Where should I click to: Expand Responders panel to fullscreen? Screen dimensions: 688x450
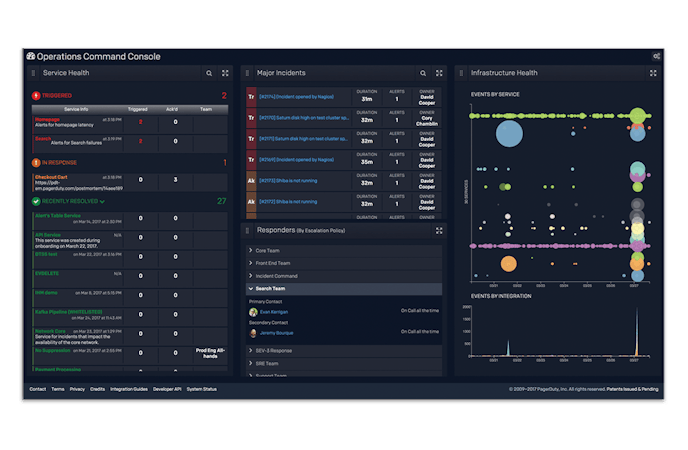439,231
